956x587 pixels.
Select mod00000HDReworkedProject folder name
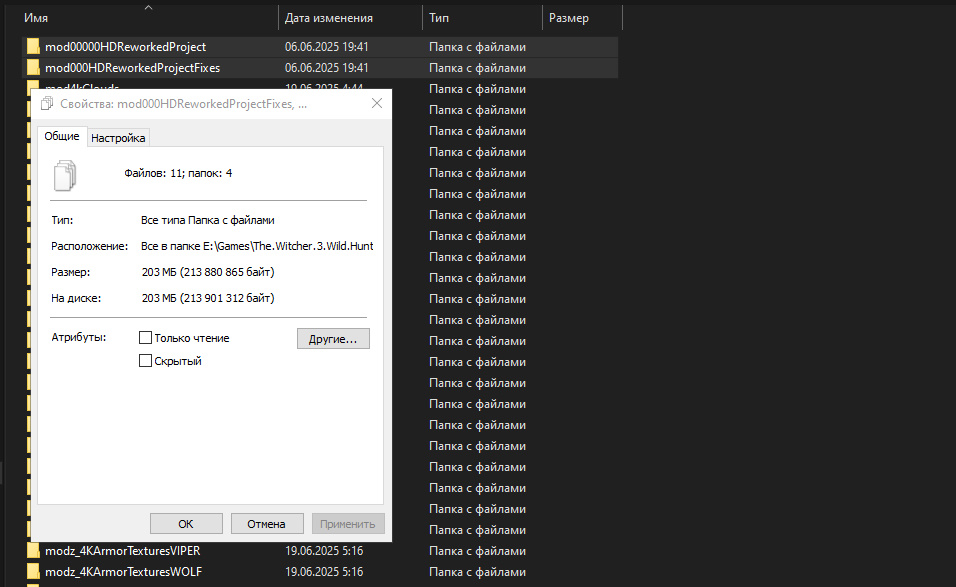click(126, 47)
